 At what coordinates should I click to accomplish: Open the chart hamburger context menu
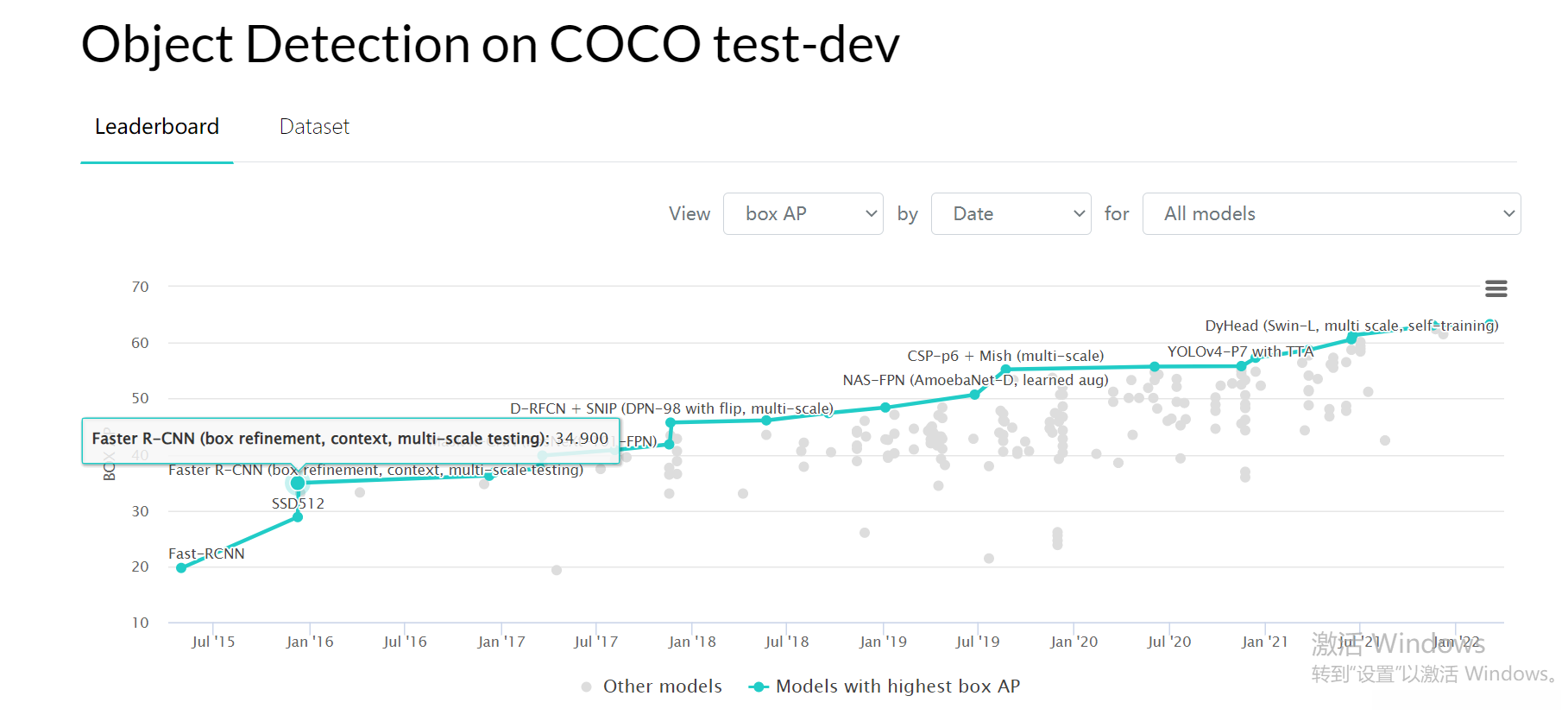point(1496,288)
